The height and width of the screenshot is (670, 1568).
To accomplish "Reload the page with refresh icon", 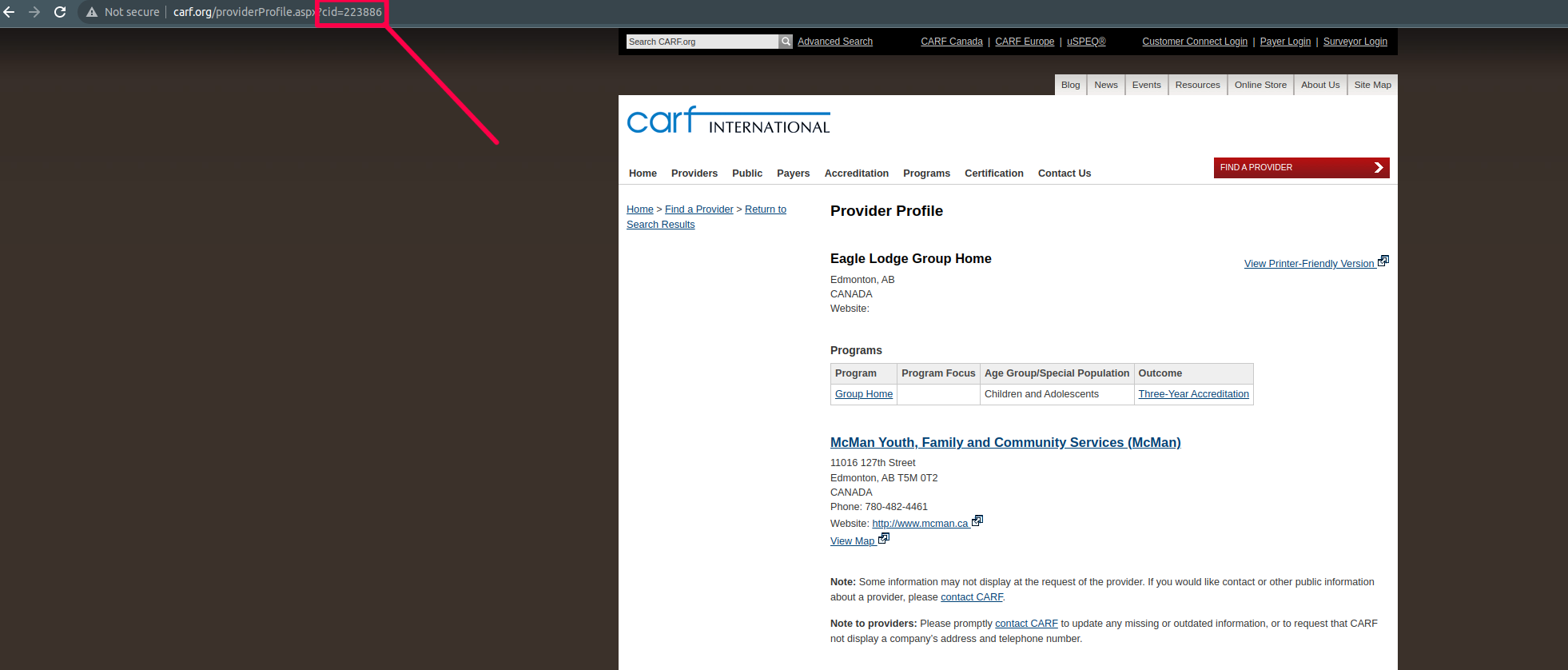I will pyautogui.click(x=60, y=12).
